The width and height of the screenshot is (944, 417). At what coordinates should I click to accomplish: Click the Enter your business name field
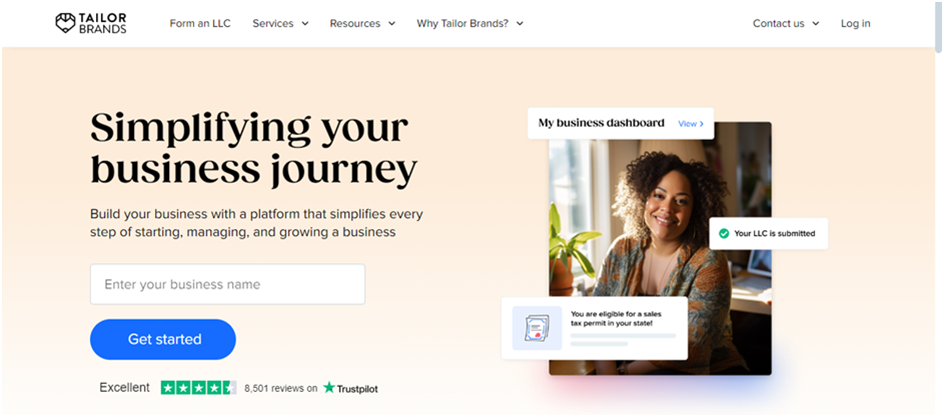pyautogui.click(x=228, y=284)
